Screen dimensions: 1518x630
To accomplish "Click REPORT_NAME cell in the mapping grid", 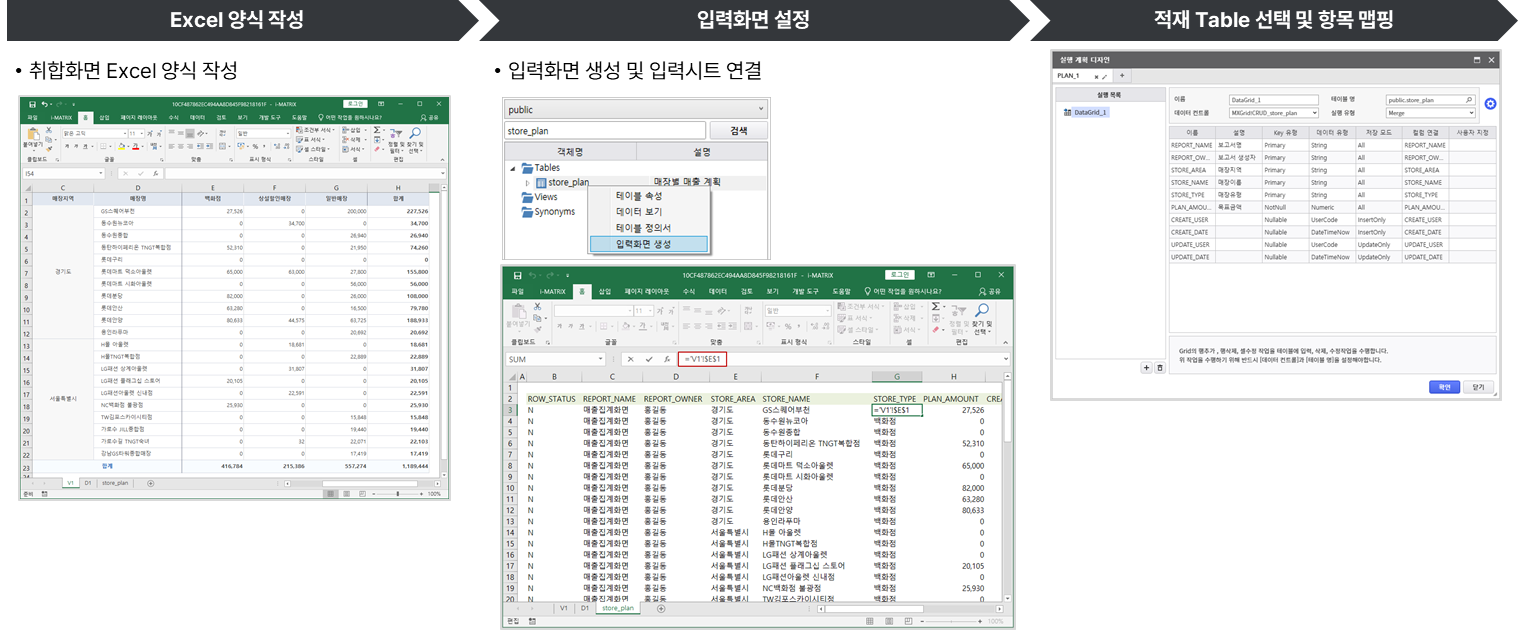I will click(x=1191, y=145).
